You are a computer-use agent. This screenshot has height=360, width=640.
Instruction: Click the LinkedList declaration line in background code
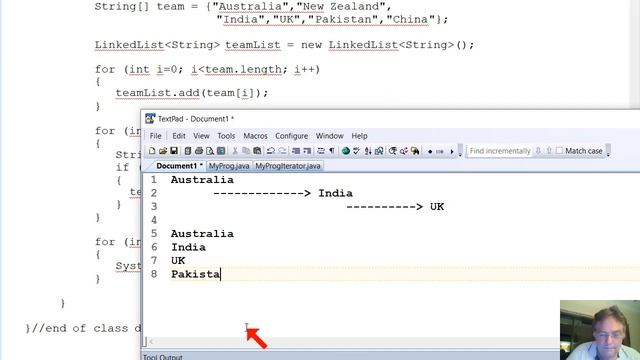pos(284,45)
